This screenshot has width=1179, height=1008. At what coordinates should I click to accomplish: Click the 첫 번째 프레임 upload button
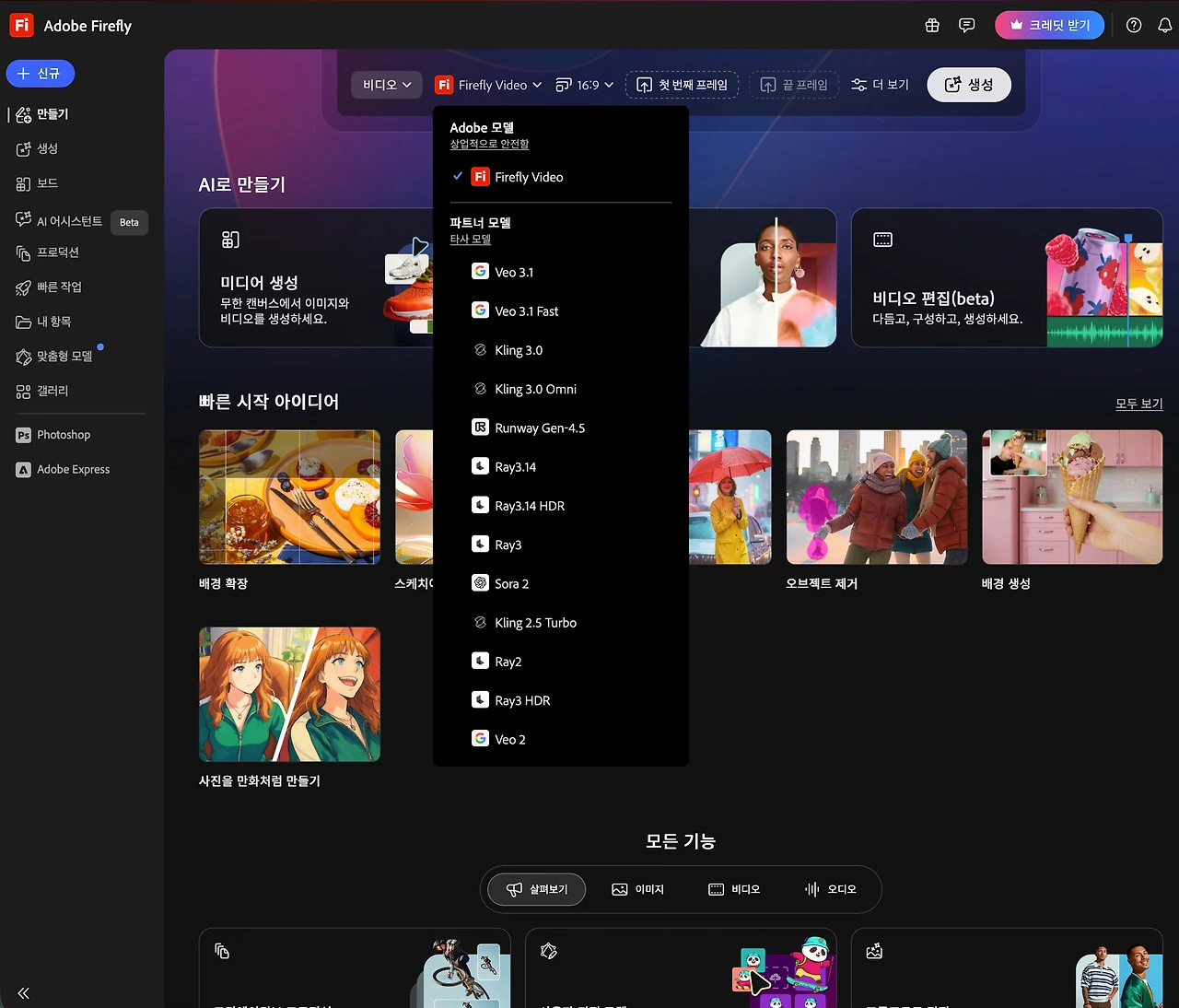(683, 85)
